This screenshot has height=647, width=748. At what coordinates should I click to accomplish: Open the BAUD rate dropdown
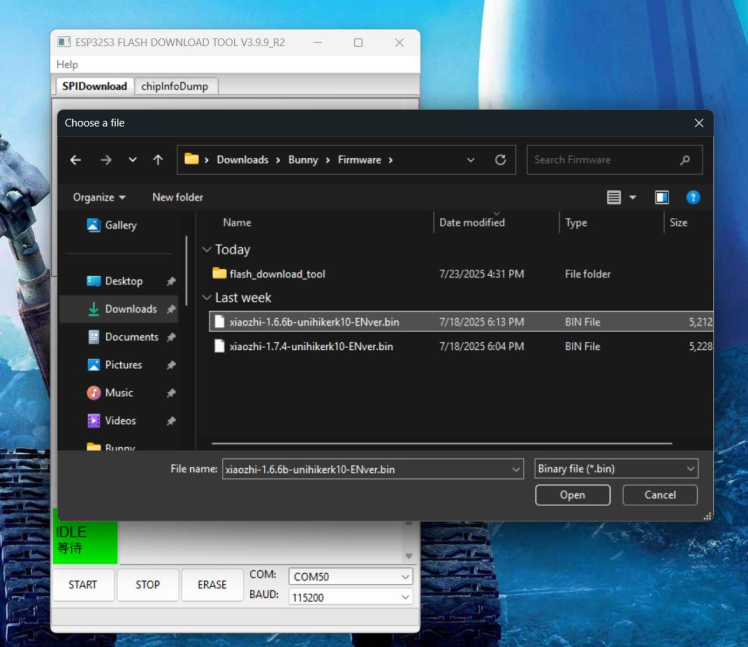(x=350, y=597)
